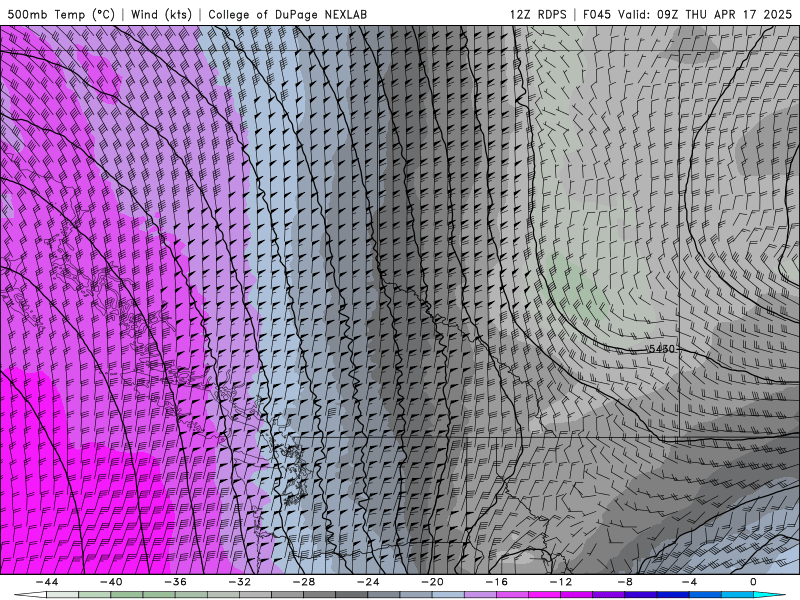Click the -44 colorbar scale label
The width and height of the screenshot is (800, 600).
(x=47, y=582)
